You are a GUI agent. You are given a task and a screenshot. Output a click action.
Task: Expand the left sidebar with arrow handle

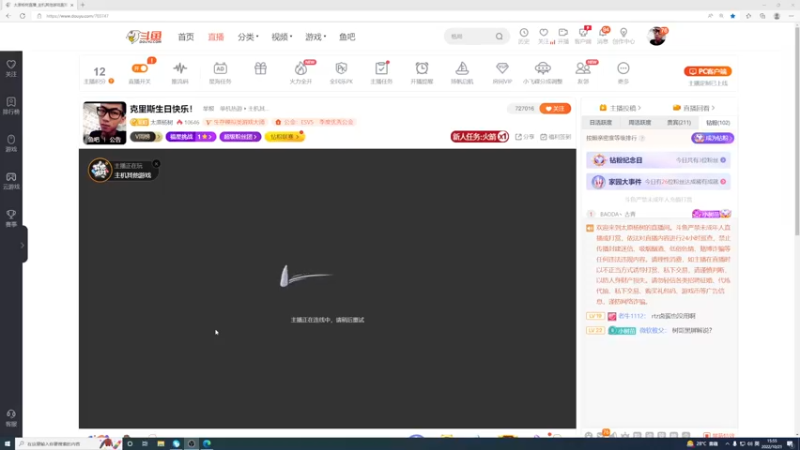[x=22, y=245]
